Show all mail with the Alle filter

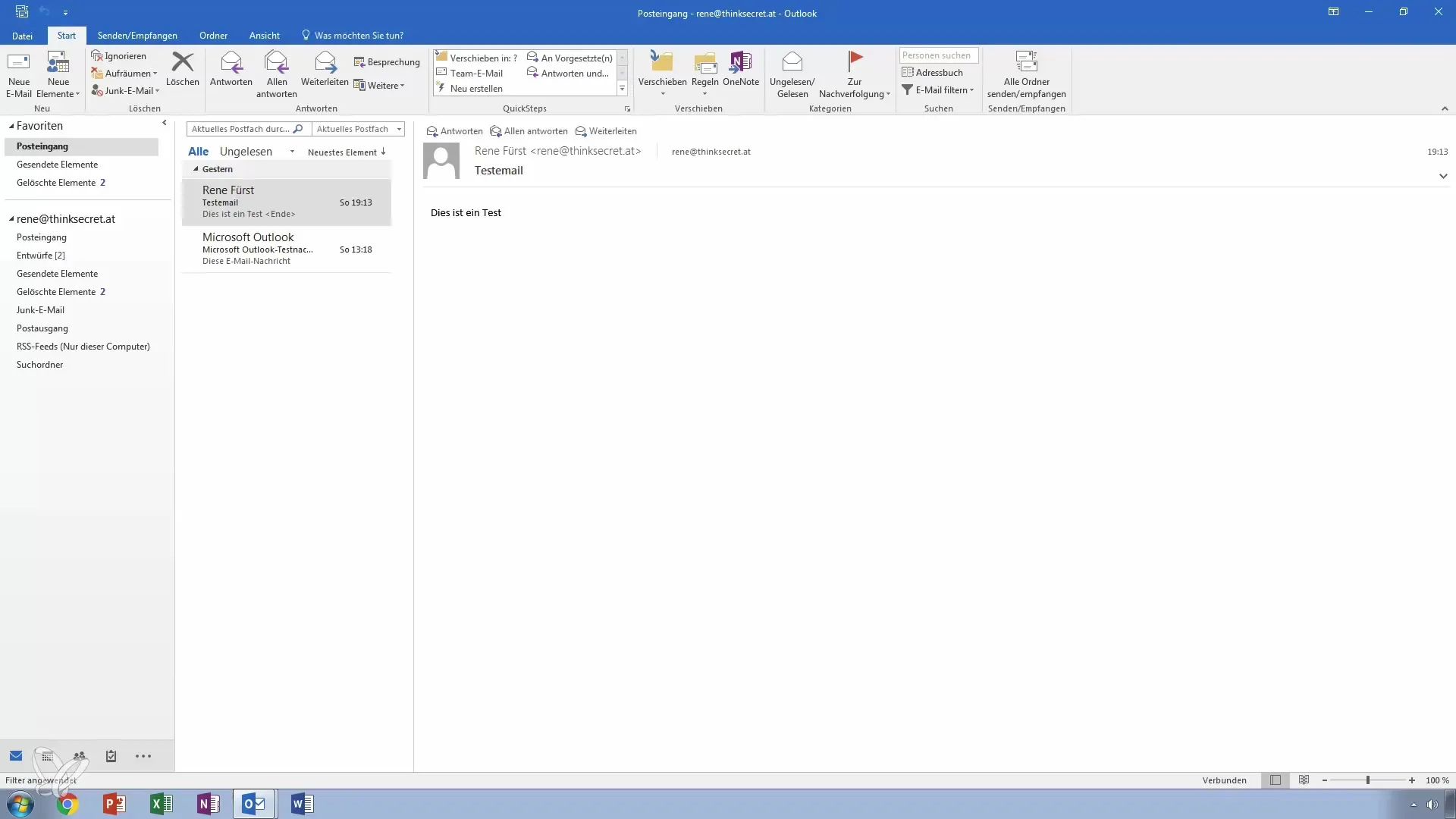tap(198, 152)
